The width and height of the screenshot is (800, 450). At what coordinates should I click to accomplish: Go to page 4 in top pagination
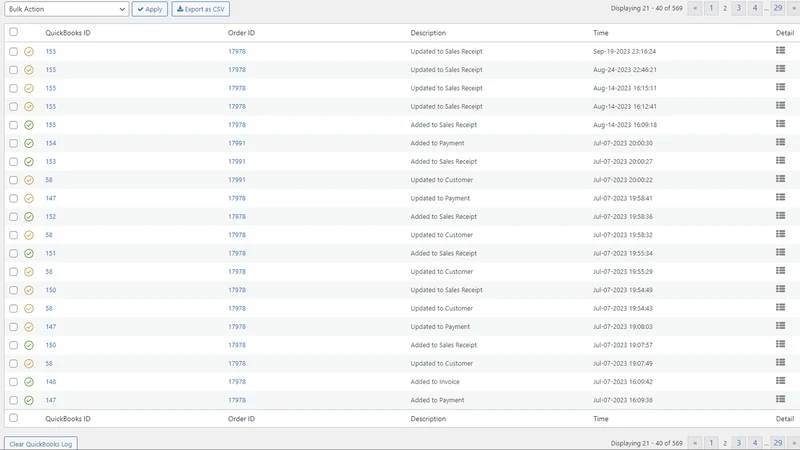[x=755, y=8]
